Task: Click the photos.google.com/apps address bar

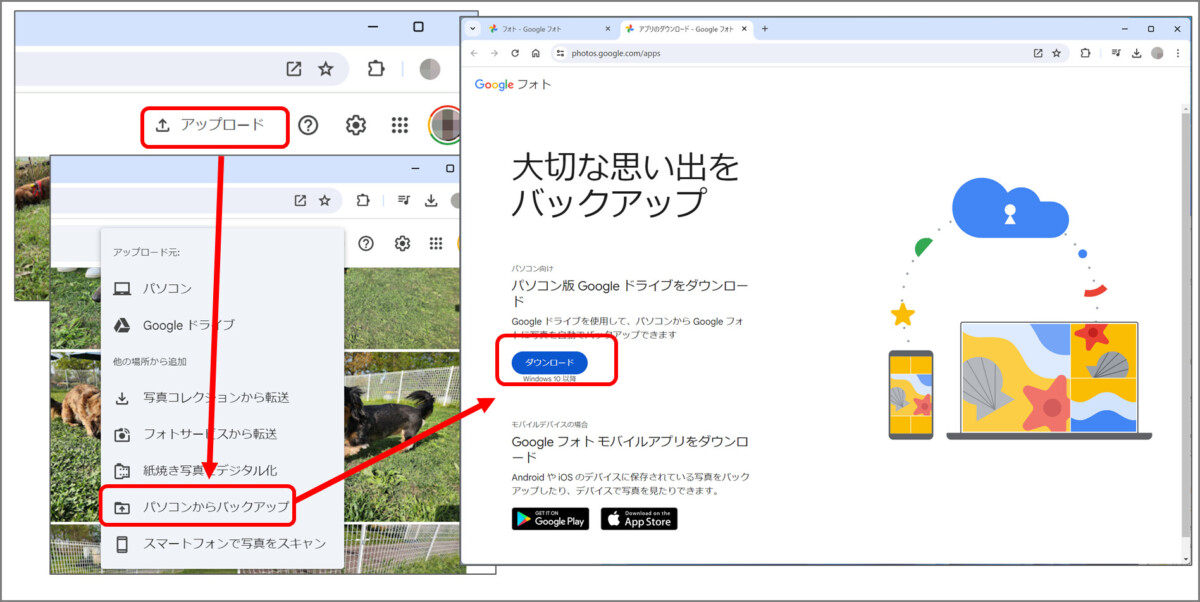Action: 810,53
